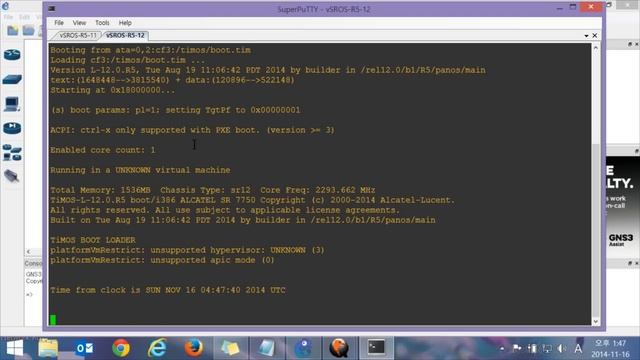
Task: Switch to SuperPuTTY terminal taskbar icon
Action: pos(376,348)
